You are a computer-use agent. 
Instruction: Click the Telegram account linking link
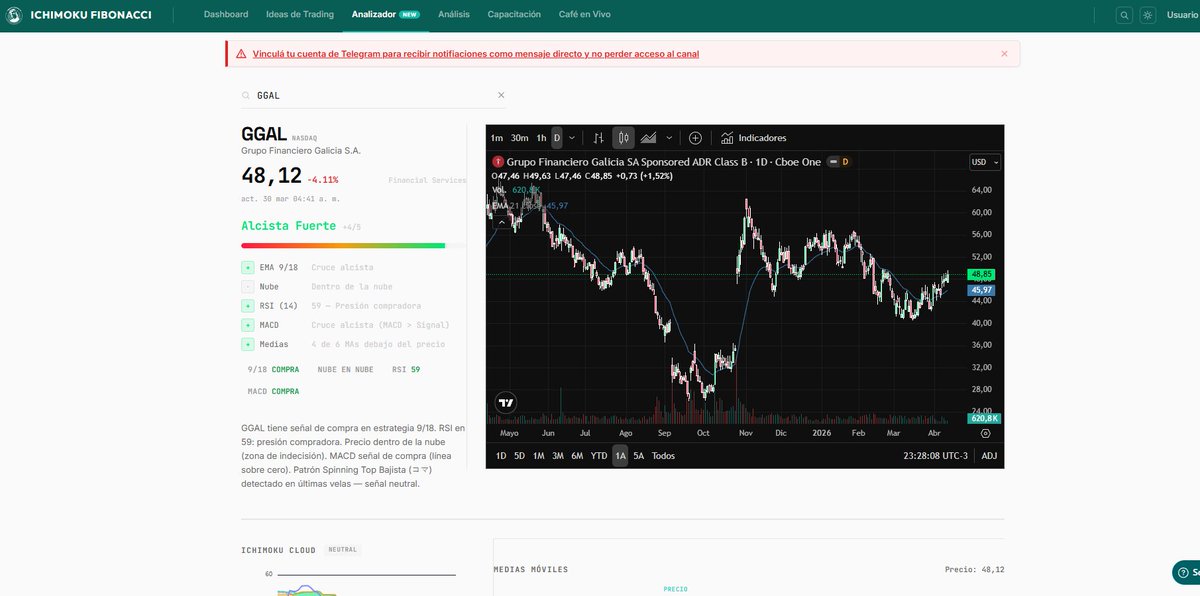[476, 54]
